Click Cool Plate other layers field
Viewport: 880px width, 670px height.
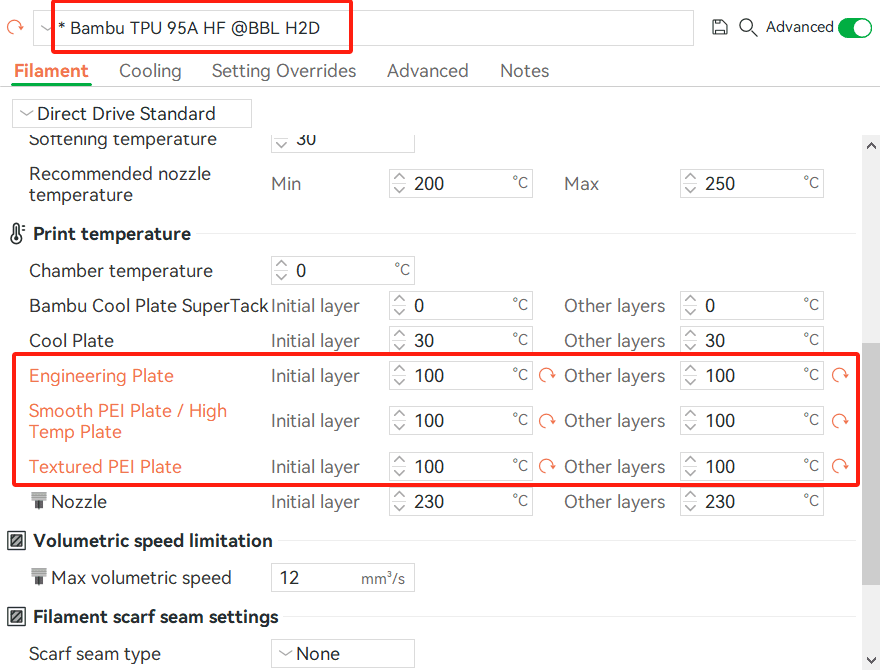pos(752,340)
